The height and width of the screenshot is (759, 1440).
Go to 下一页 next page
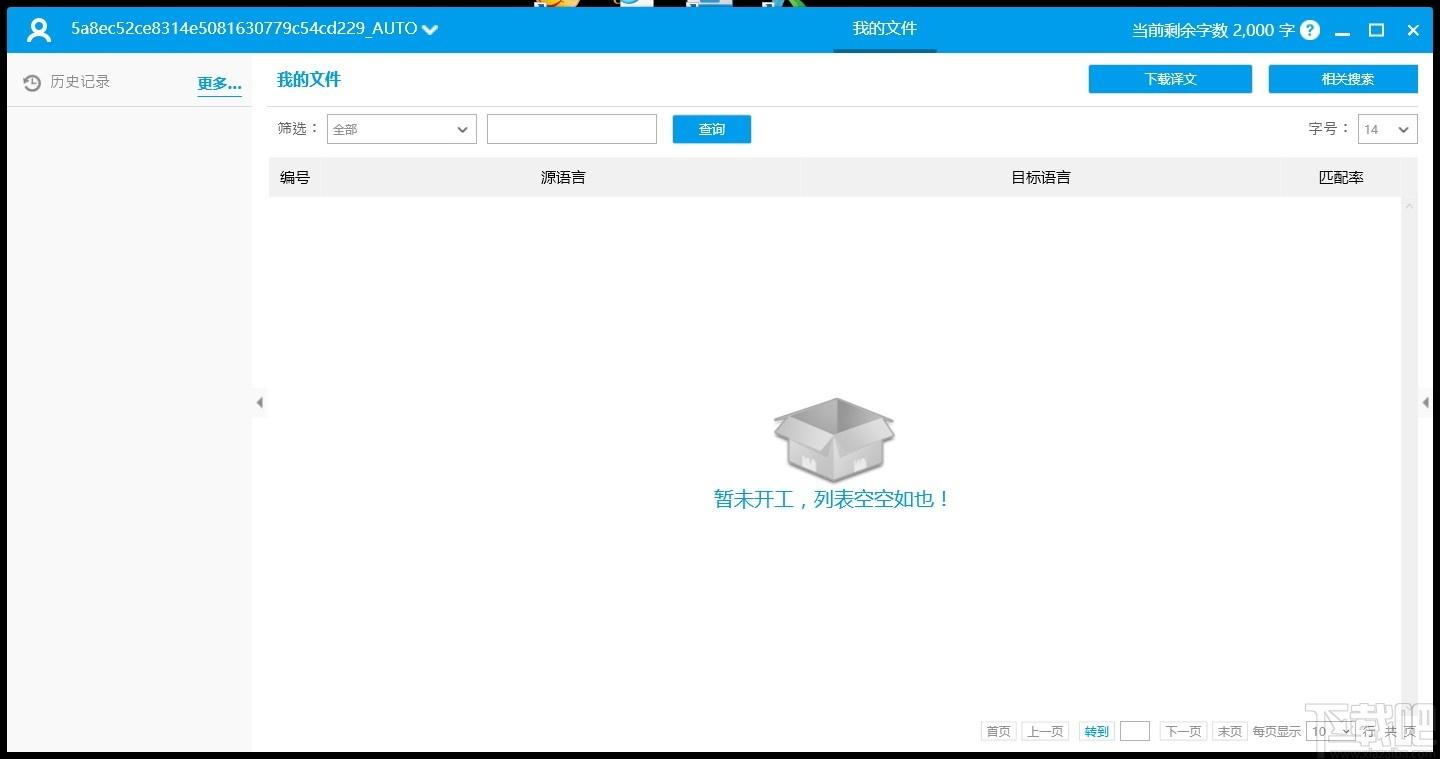pyautogui.click(x=1183, y=731)
